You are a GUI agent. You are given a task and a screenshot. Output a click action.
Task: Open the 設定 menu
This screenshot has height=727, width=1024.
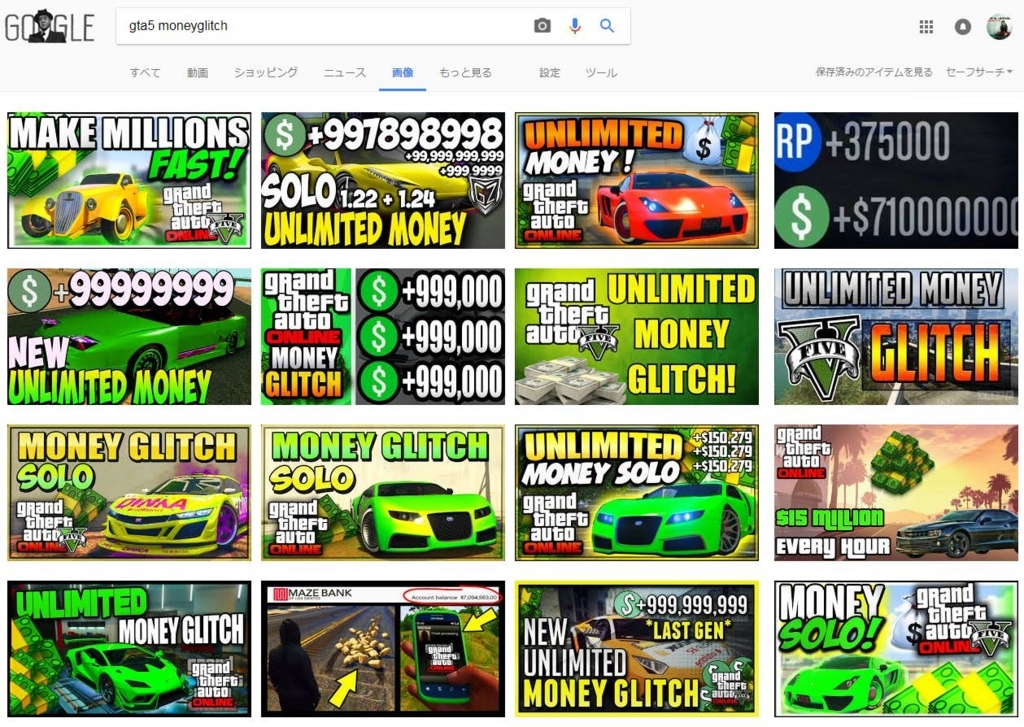point(549,73)
